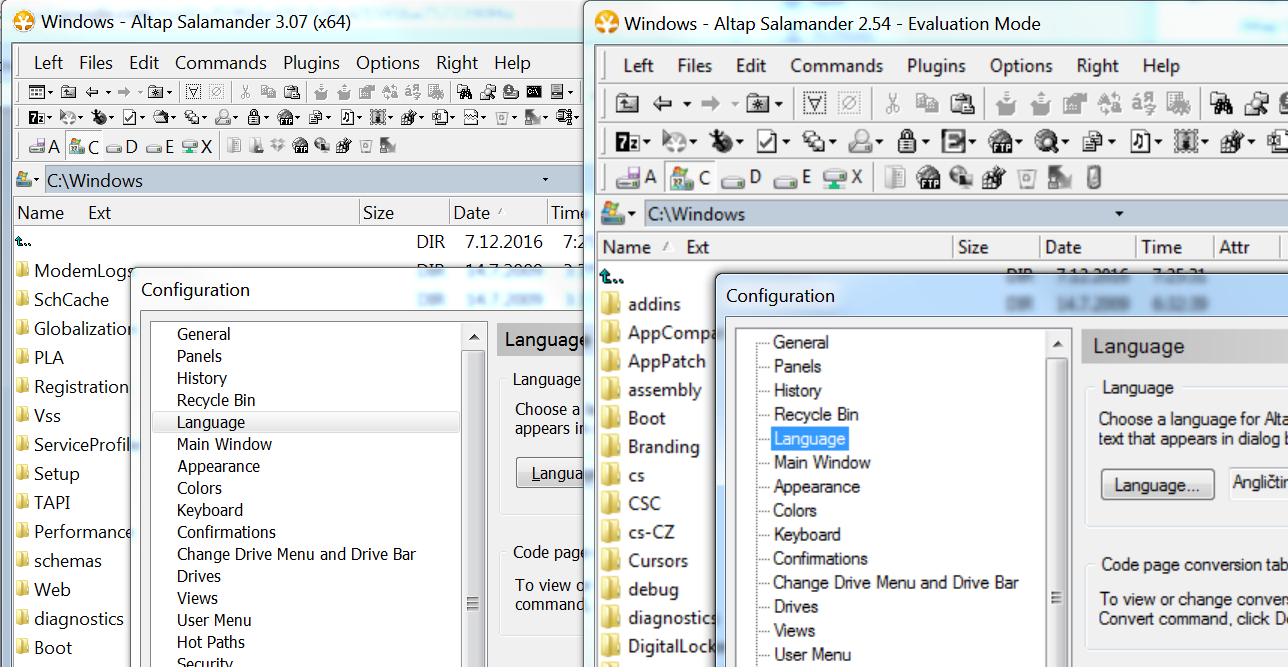Click checkmark plugin icon in 2.54 window
Viewport: 1288px width, 667px height.
pyautogui.click(x=767, y=141)
